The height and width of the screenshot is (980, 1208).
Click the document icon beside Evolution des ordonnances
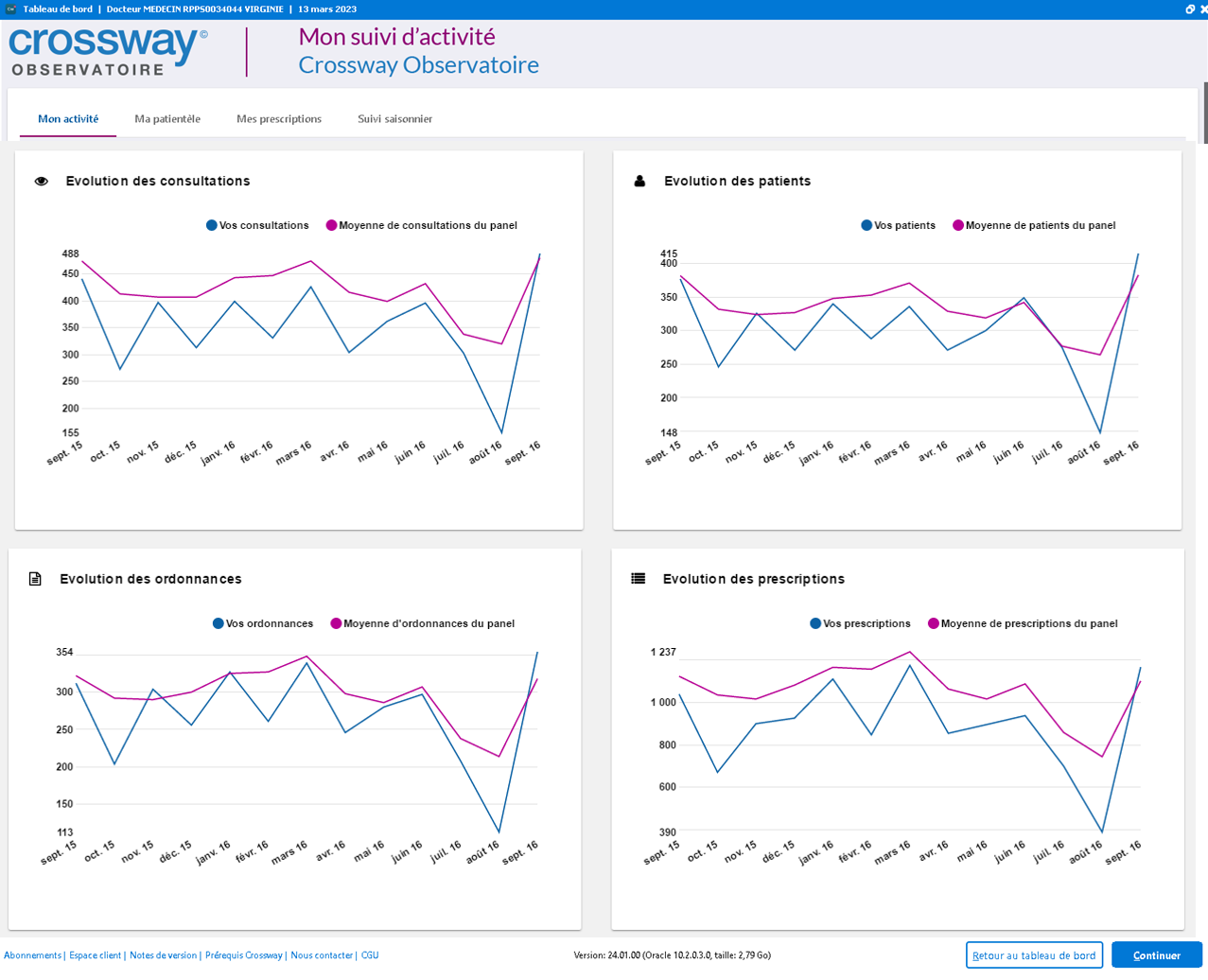[x=35, y=579]
